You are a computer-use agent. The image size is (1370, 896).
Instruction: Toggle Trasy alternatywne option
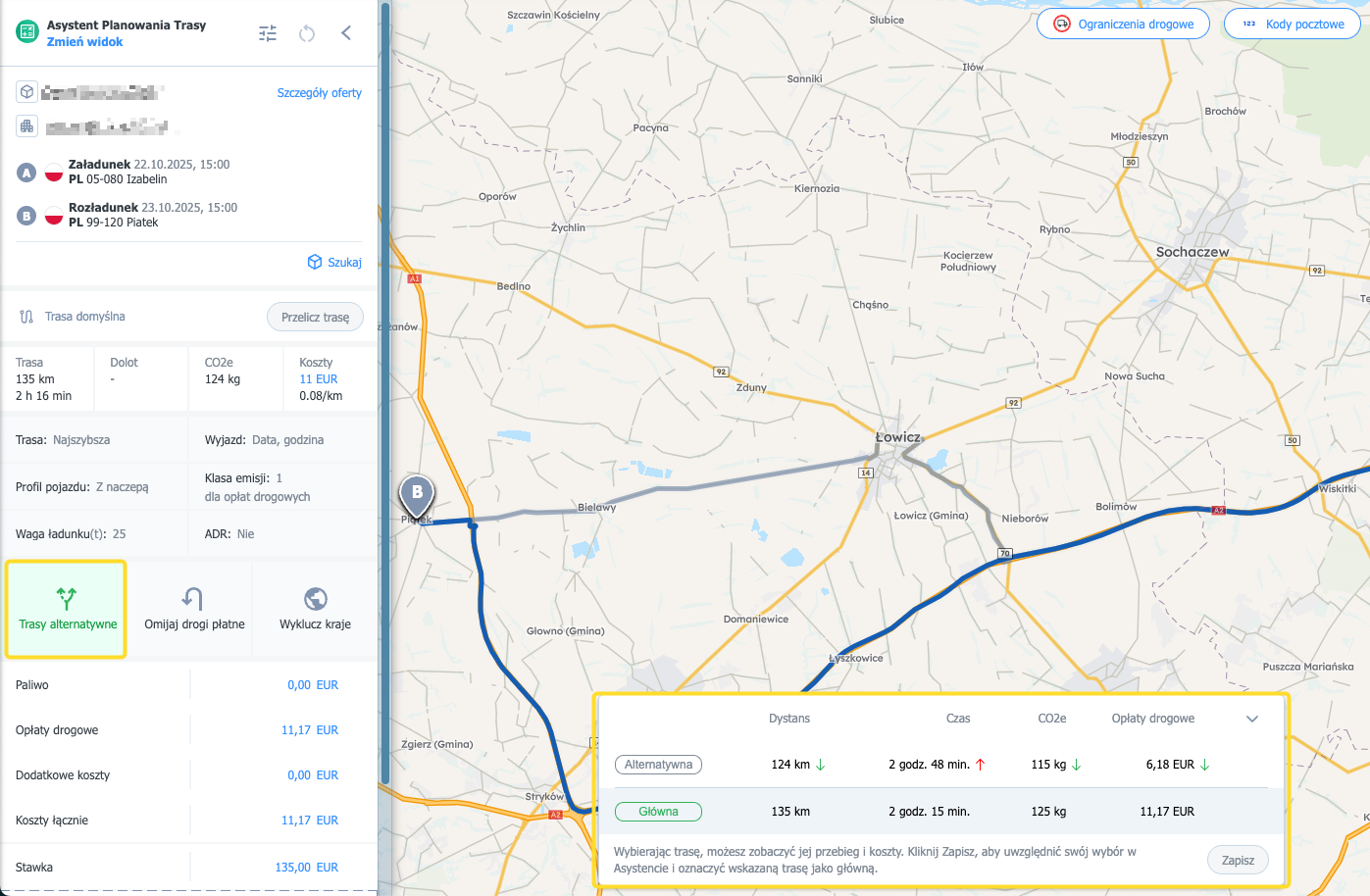(x=67, y=609)
